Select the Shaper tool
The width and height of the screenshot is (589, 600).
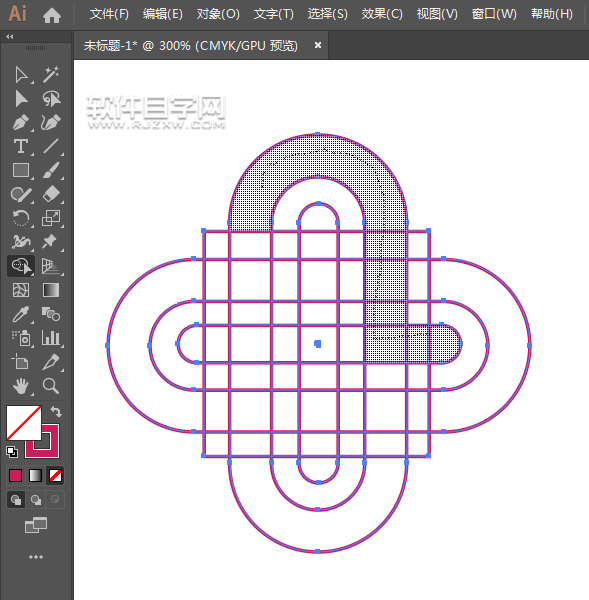[x=21, y=194]
